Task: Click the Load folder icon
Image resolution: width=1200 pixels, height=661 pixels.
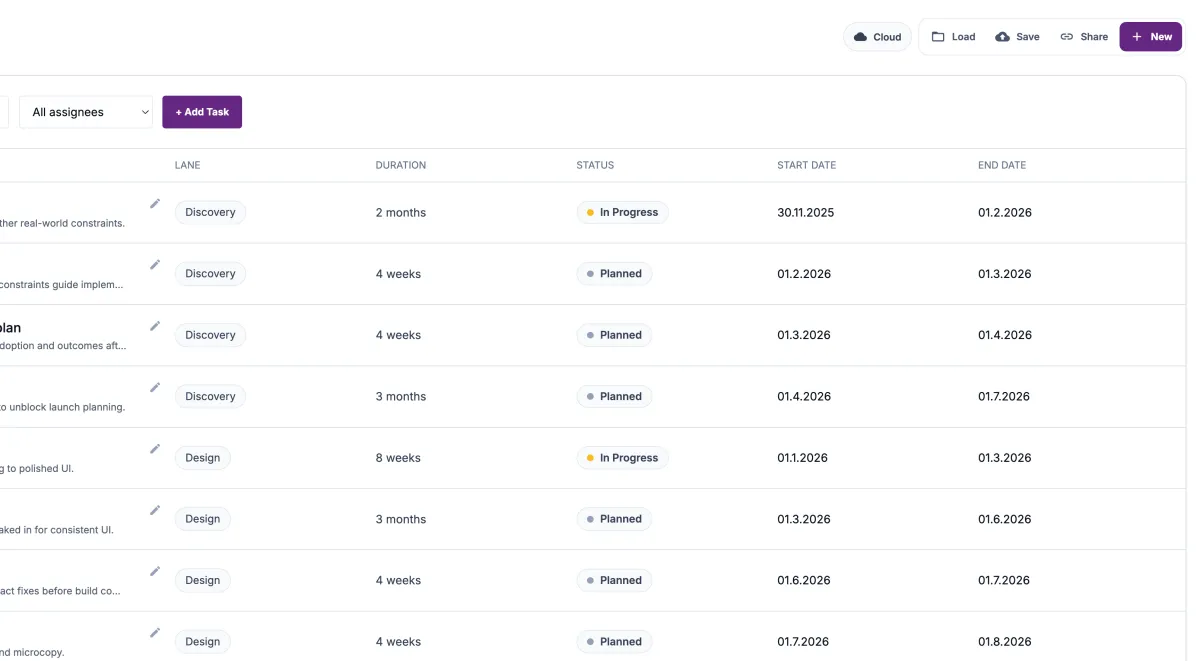Action: 936,36
